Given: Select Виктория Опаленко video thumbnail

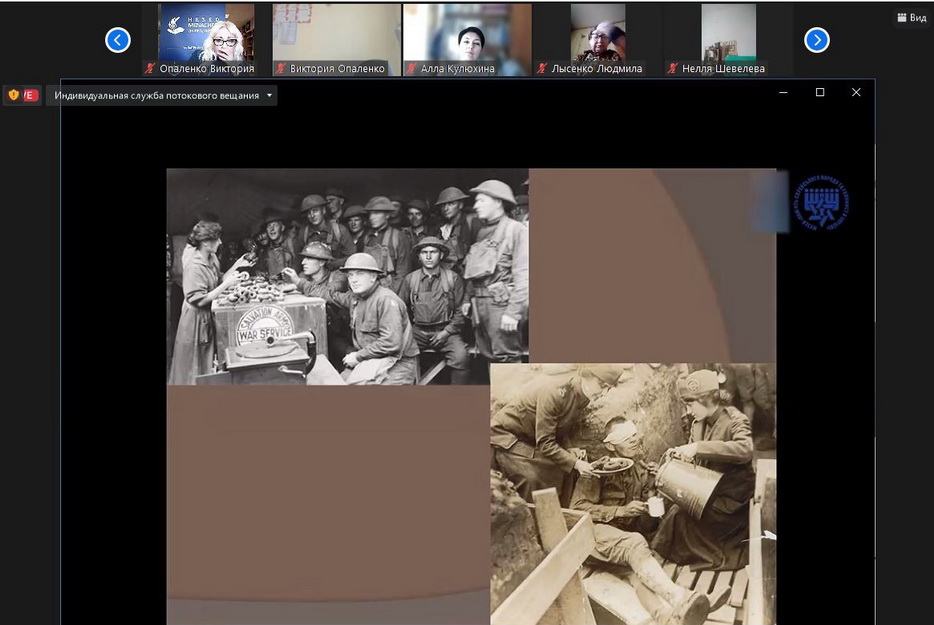Looking at the screenshot, I should [337, 39].
